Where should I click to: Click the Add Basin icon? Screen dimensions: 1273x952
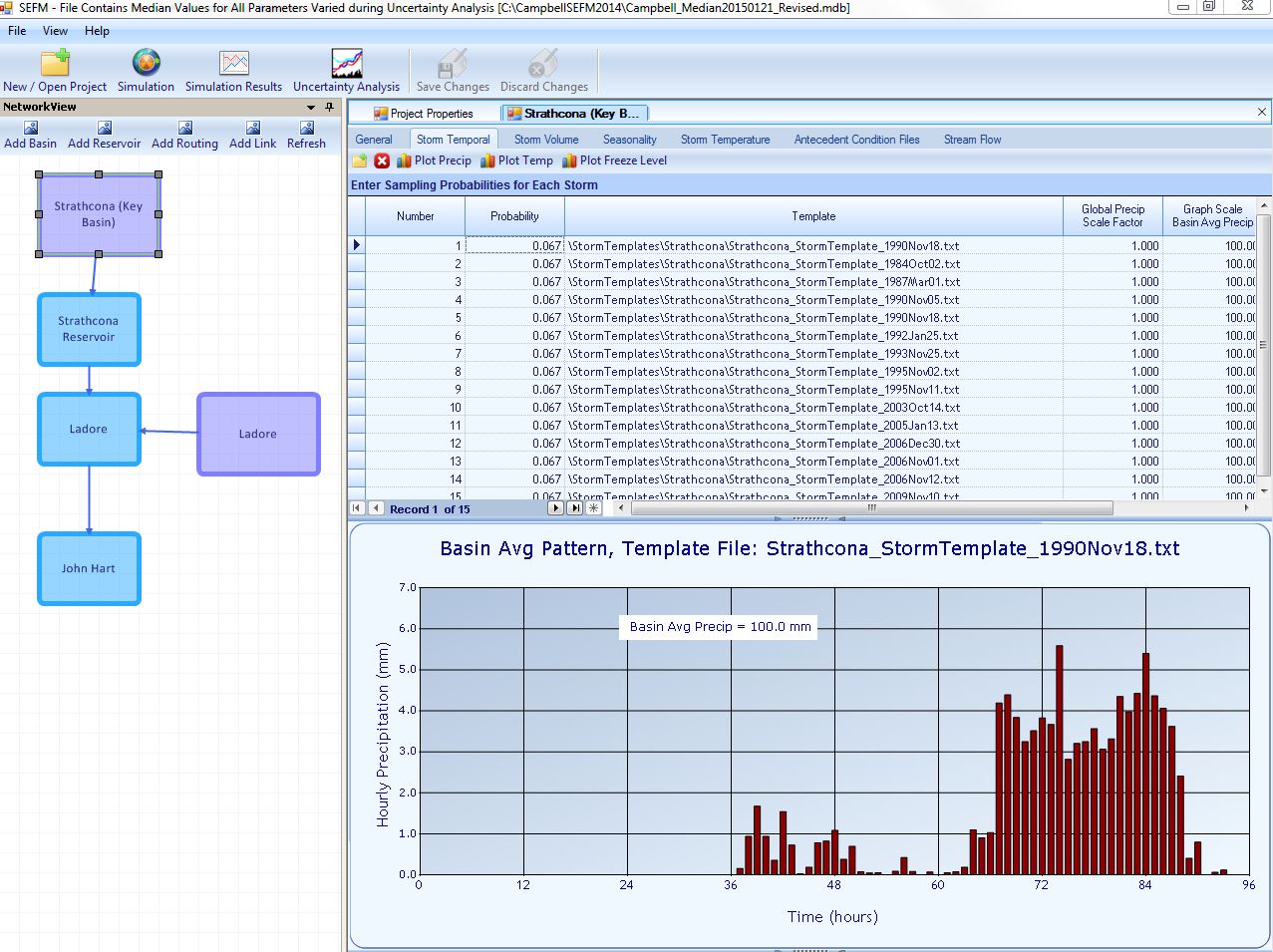tap(31, 129)
